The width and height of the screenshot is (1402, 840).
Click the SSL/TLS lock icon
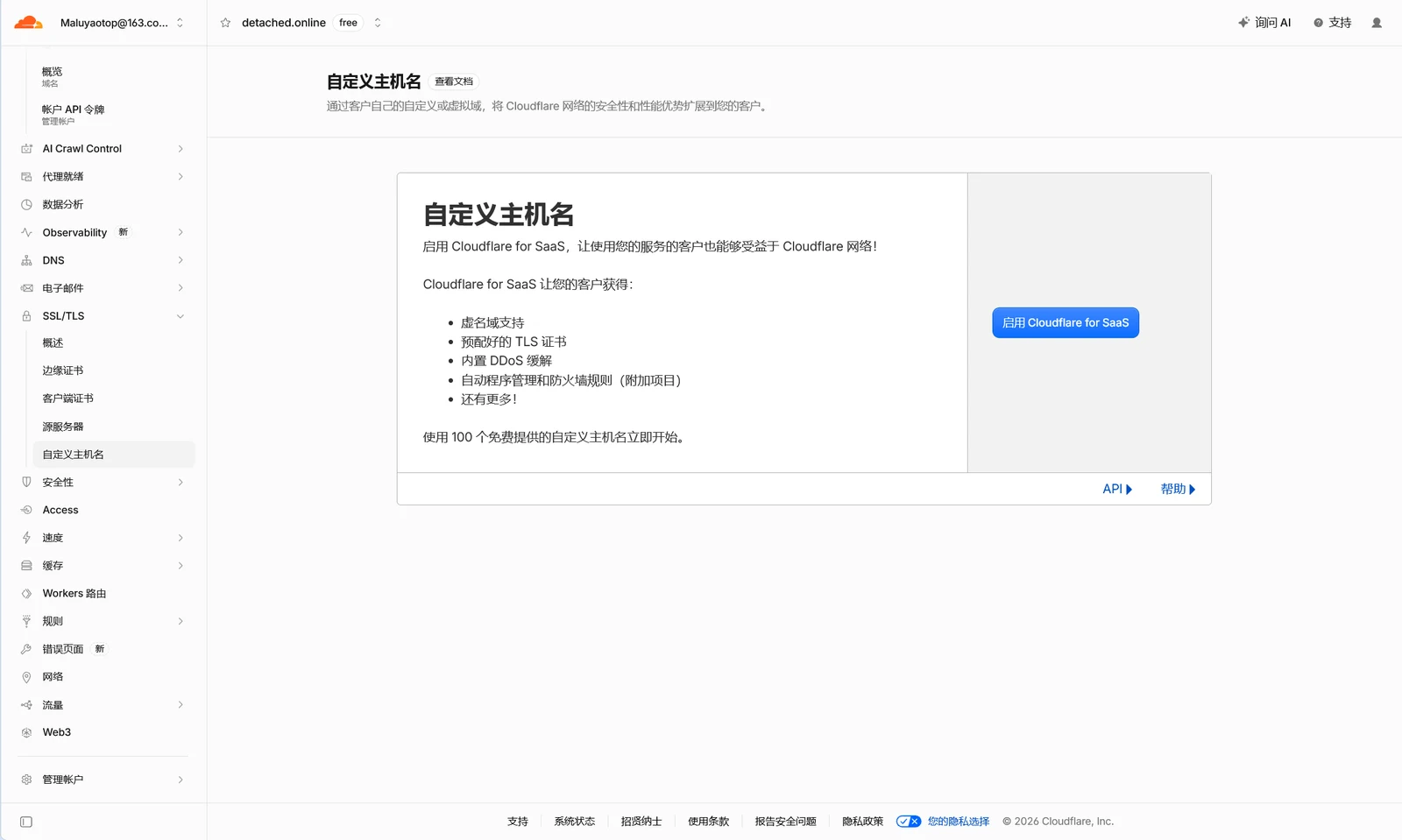26,316
